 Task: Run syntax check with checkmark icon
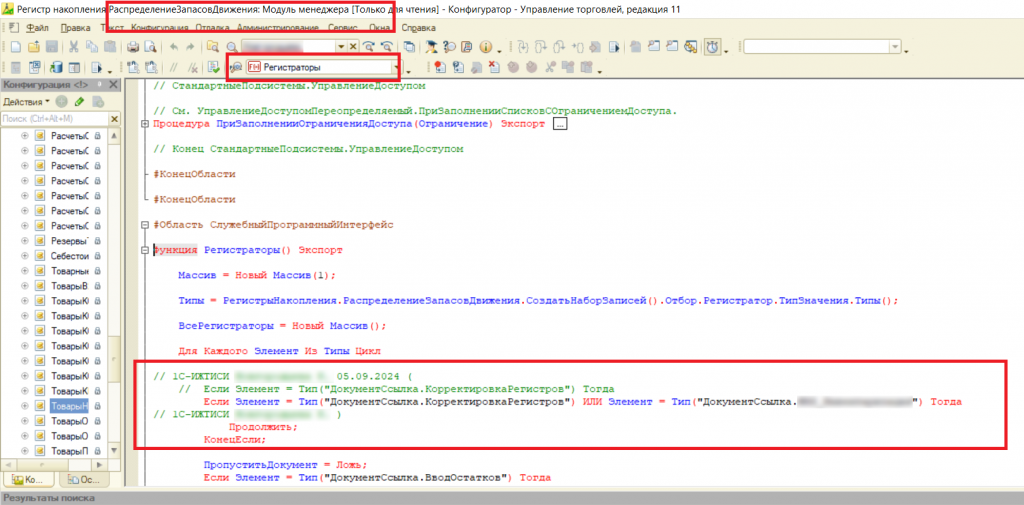pyautogui.click(x=213, y=67)
